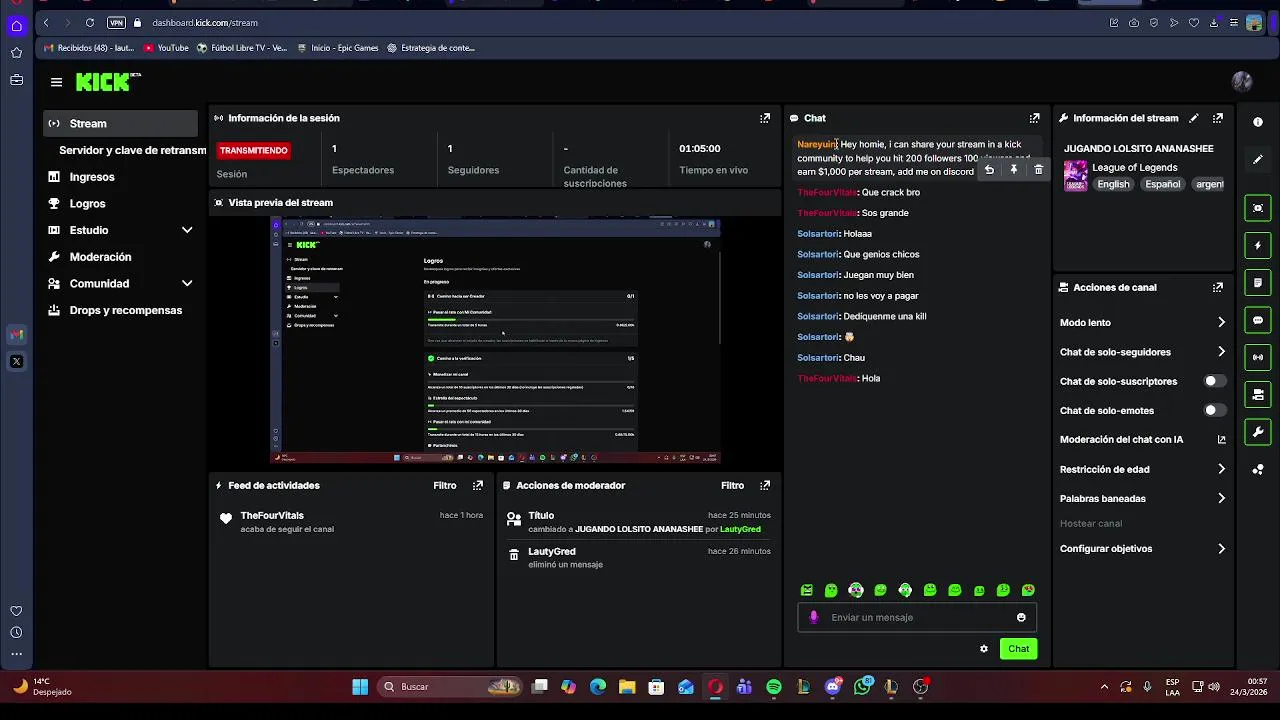Toggle the stream preview widget icon in right sidebar
The width and height of the screenshot is (1280, 720).
tap(1258, 208)
